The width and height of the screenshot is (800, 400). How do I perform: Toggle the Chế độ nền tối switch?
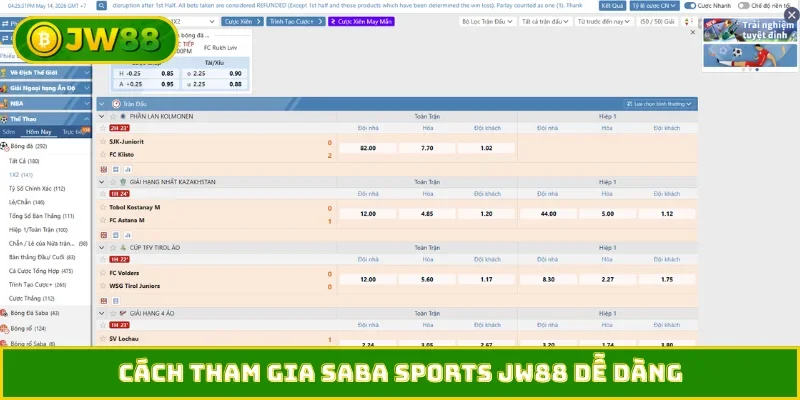743,6
